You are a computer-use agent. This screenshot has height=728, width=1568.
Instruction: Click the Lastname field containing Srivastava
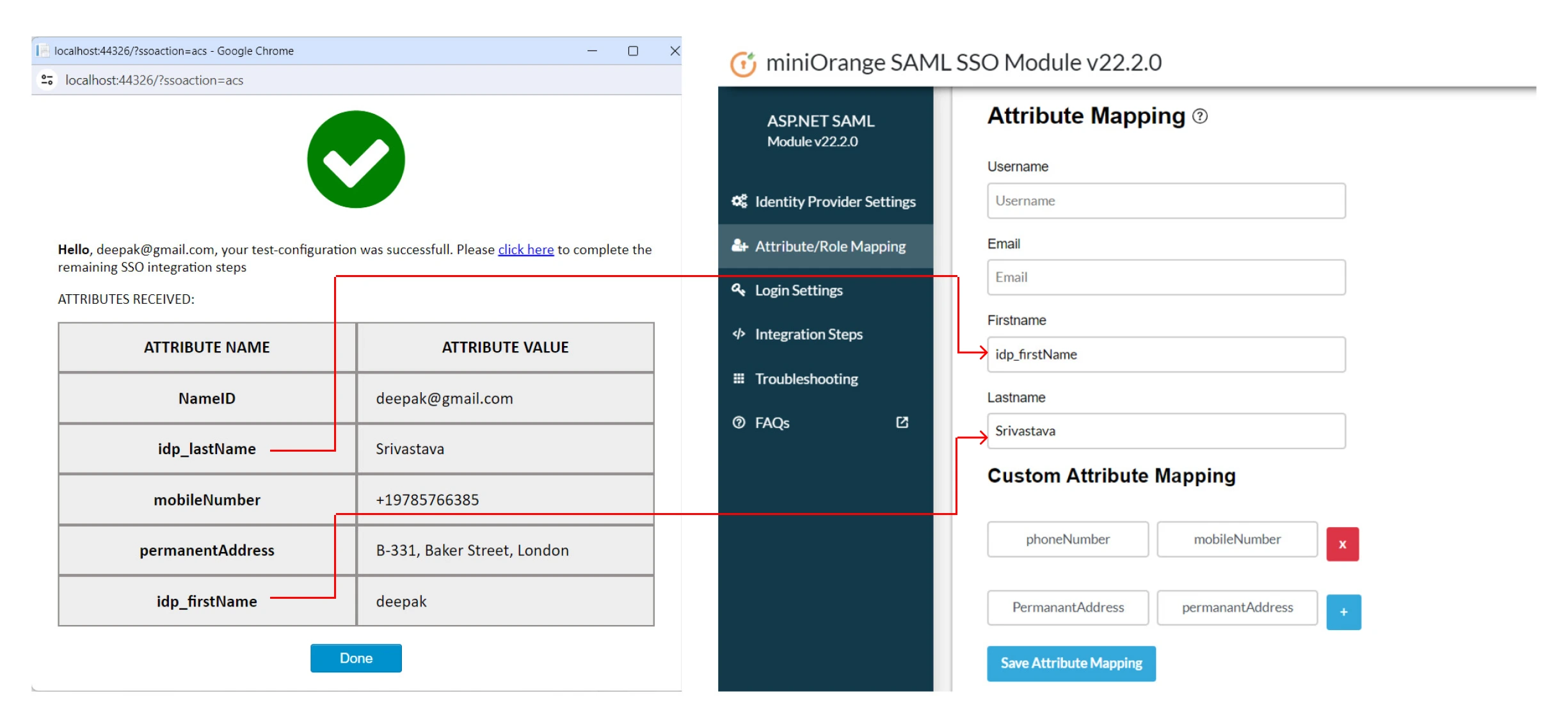[1165, 431]
